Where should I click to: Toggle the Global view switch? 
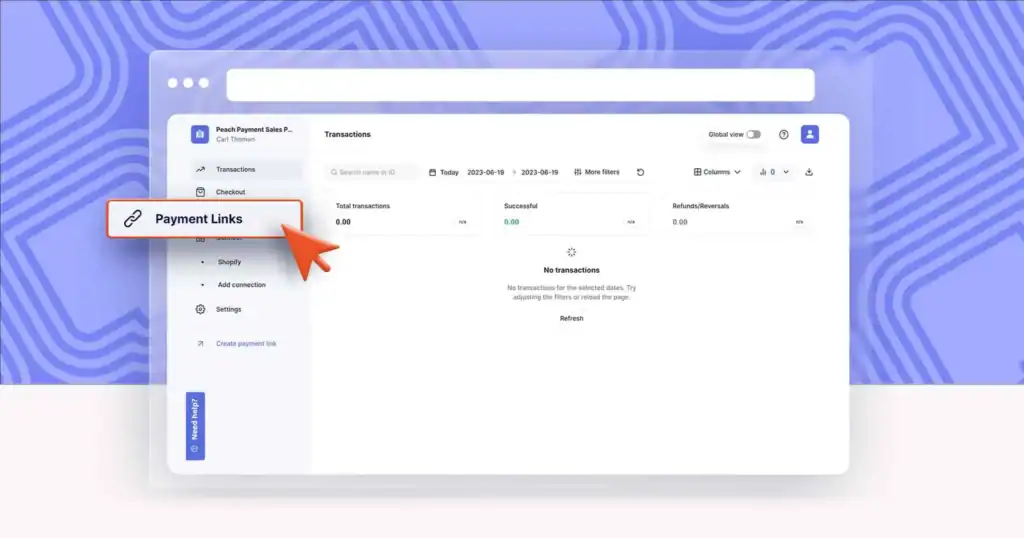coord(753,134)
